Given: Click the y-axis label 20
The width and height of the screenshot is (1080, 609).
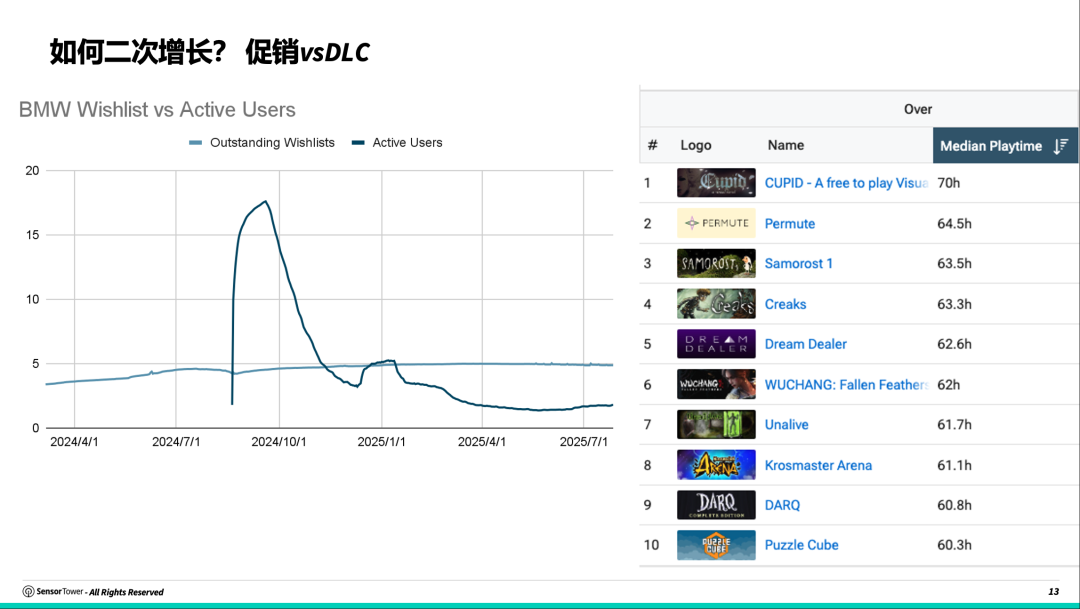Looking at the screenshot, I should 32,171.
